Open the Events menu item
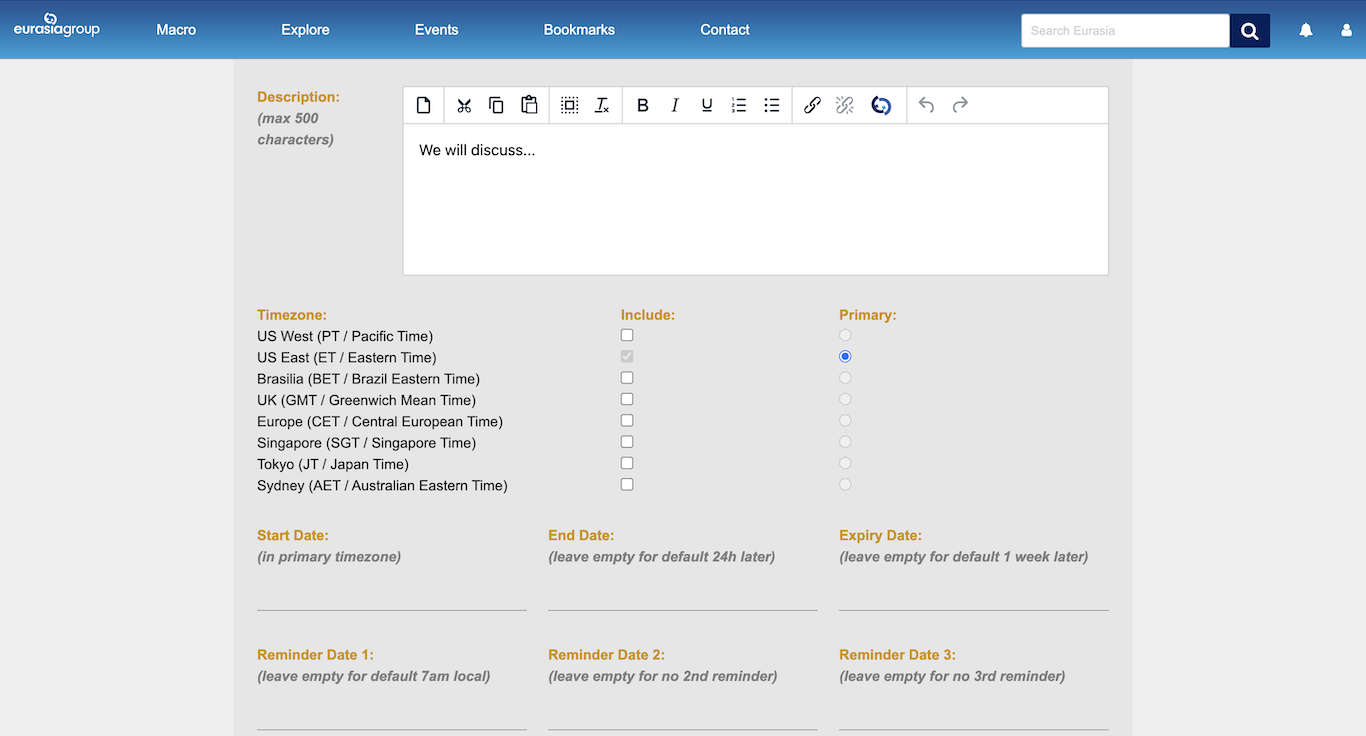The width and height of the screenshot is (1366, 736). pos(436,30)
